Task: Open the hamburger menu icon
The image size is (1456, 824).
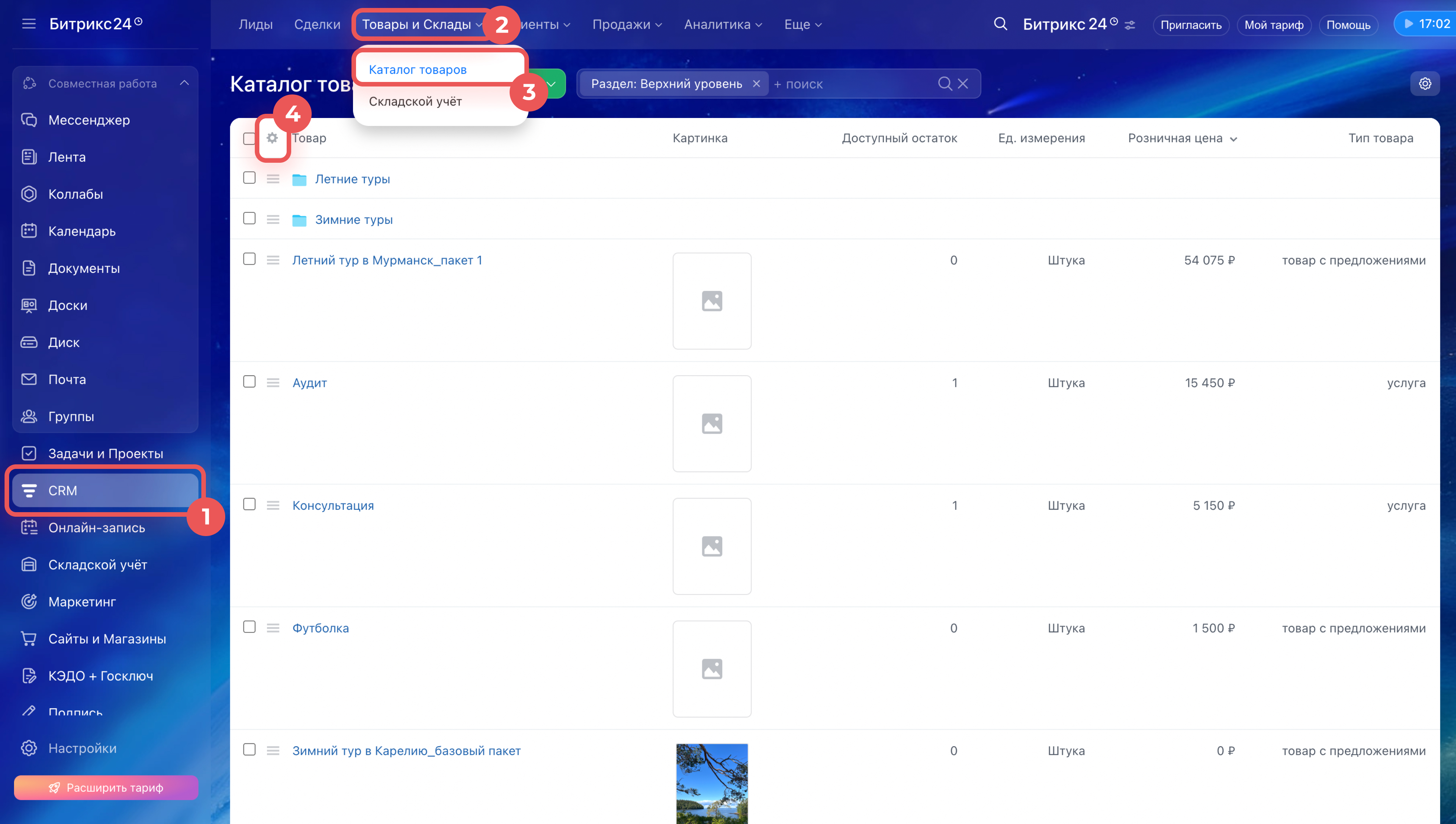Action: [29, 24]
